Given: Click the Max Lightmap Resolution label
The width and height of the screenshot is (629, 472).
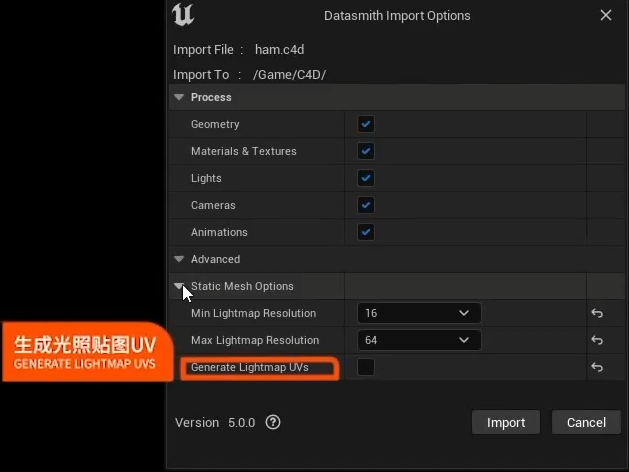Looking at the screenshot, I should [x=255, y=340].
